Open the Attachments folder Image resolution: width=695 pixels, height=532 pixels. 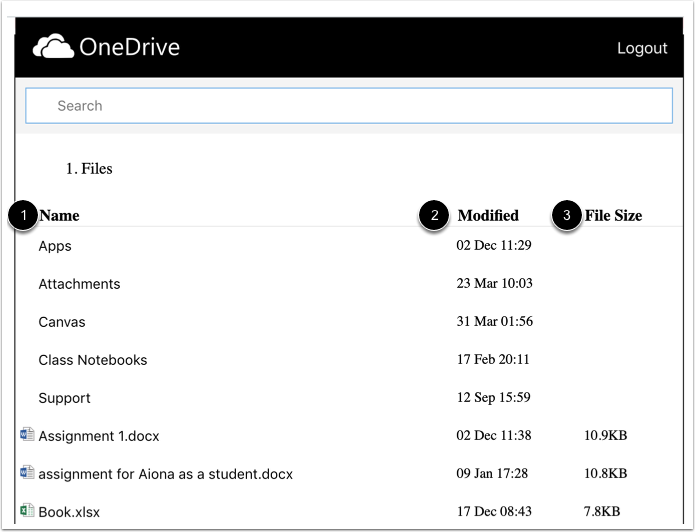pos(79,284)
